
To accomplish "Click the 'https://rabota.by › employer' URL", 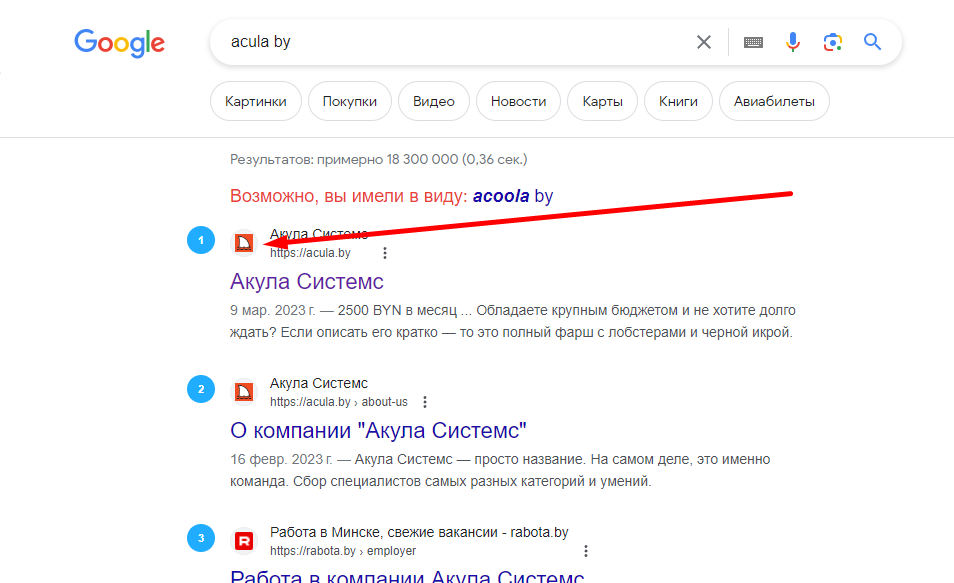I will 343,551.
